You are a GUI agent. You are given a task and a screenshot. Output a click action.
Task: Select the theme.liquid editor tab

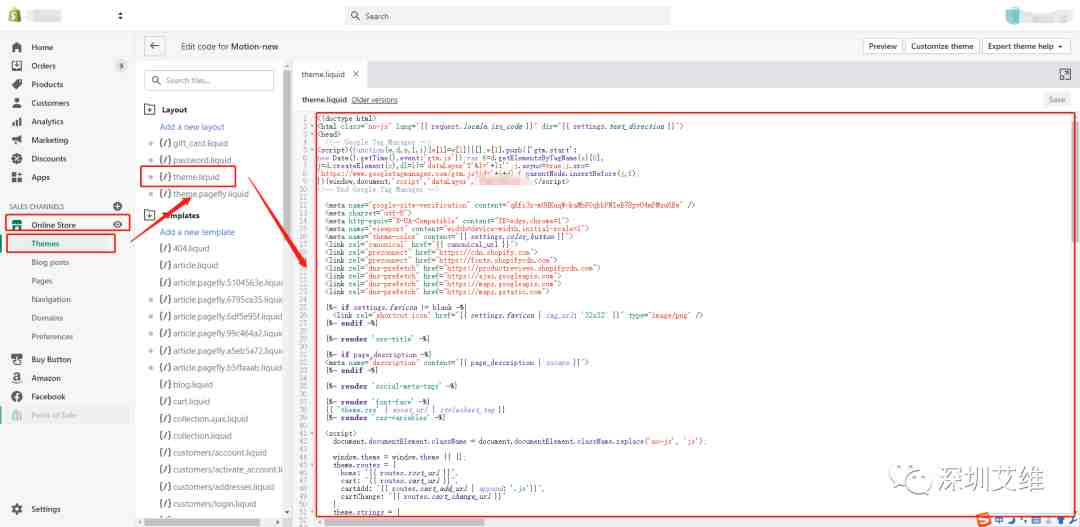(x=322, y=74)
